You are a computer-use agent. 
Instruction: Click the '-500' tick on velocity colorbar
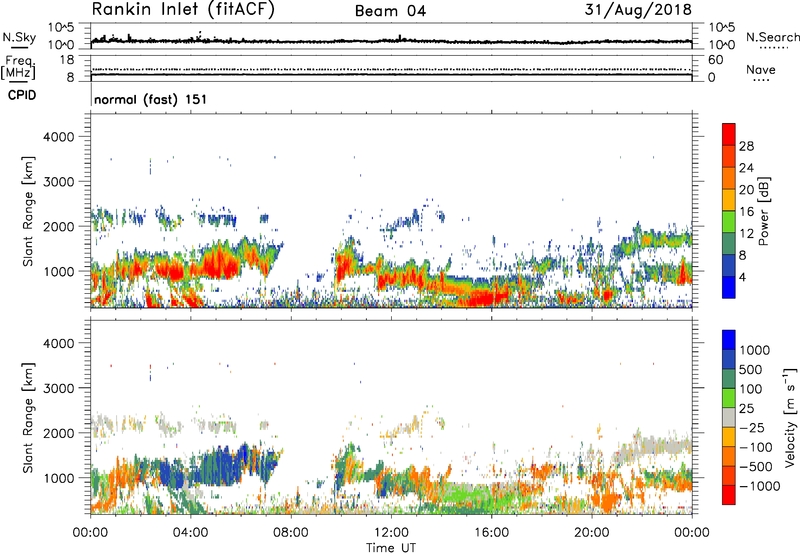(x=756, y=467)
